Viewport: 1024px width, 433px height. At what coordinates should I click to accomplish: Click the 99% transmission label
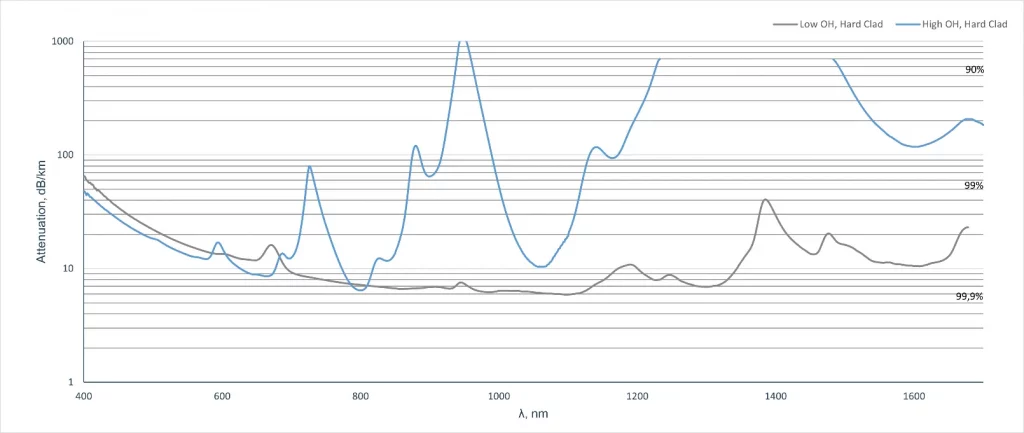pyautogui.click(x=974, y=186)
